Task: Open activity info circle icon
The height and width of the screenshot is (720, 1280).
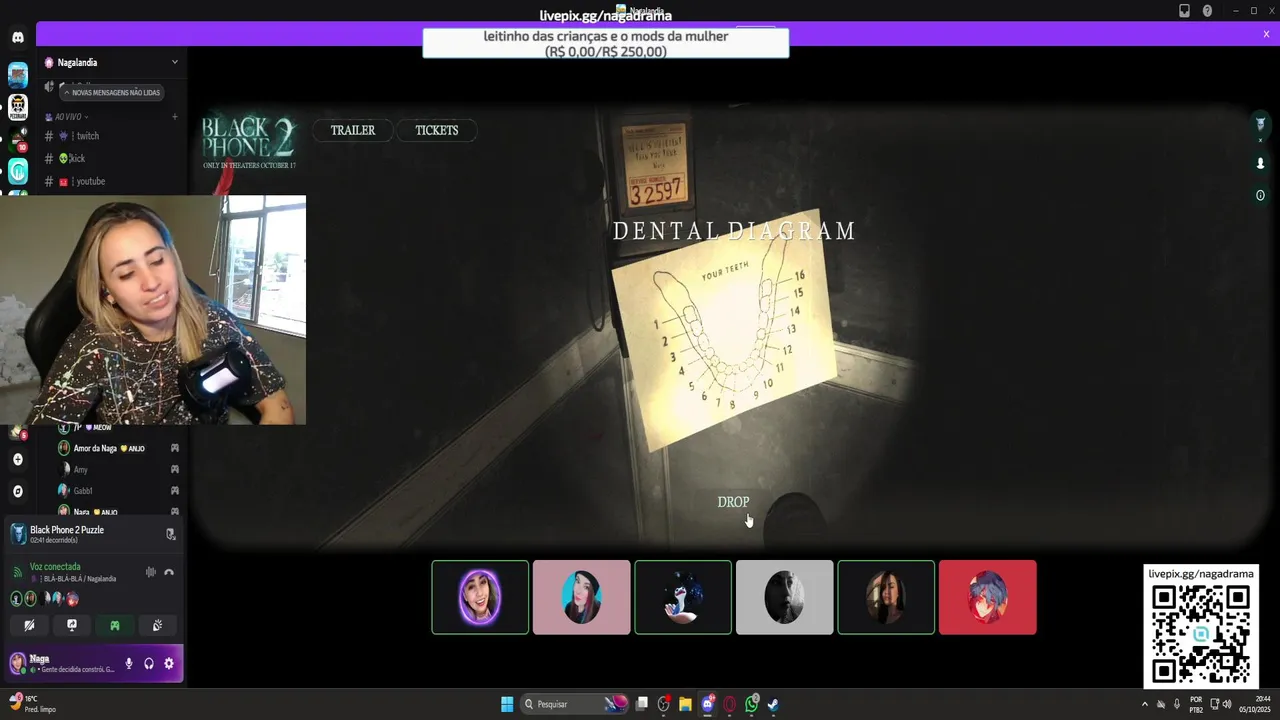Action: coord(1261,195)
